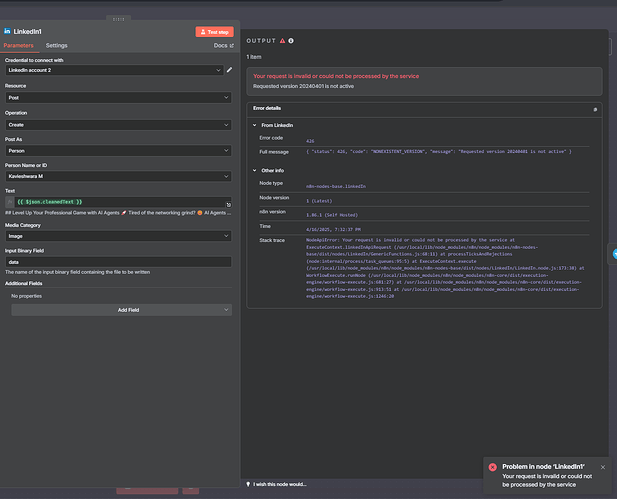Click the Time value '4/16/2025'
The width and height of the screenshot is (617, 499).
pos(333,229)
